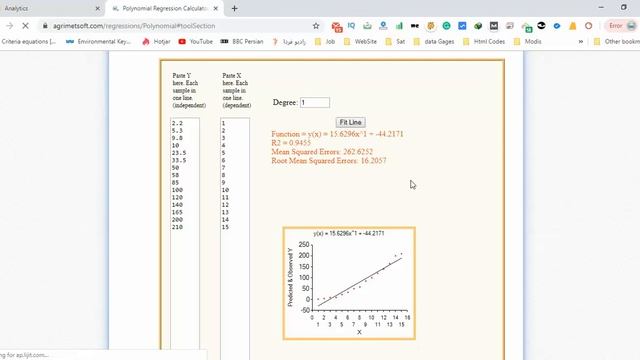Open the Sat bookmarks folder
This screenshot has height=360, width=640.
[x=395, y=42]
